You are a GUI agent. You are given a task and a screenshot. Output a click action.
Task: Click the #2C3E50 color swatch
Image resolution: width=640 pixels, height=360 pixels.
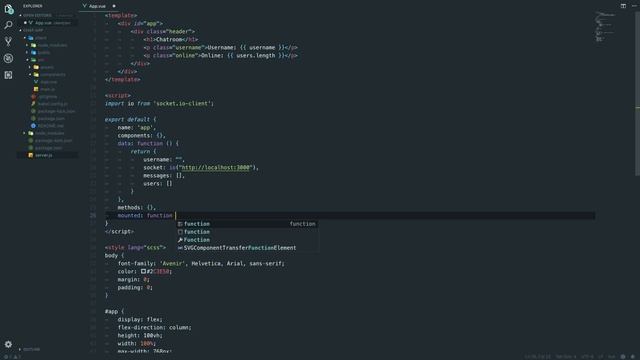[143, 271]
